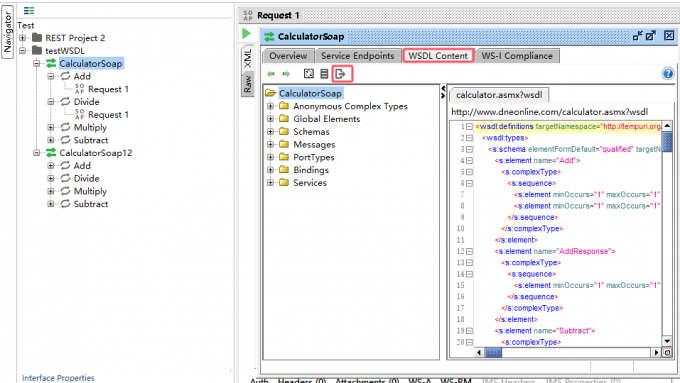680x383 pixels.
Task: Click the green back arrow in WSDL toolbar
Action: 271,74
